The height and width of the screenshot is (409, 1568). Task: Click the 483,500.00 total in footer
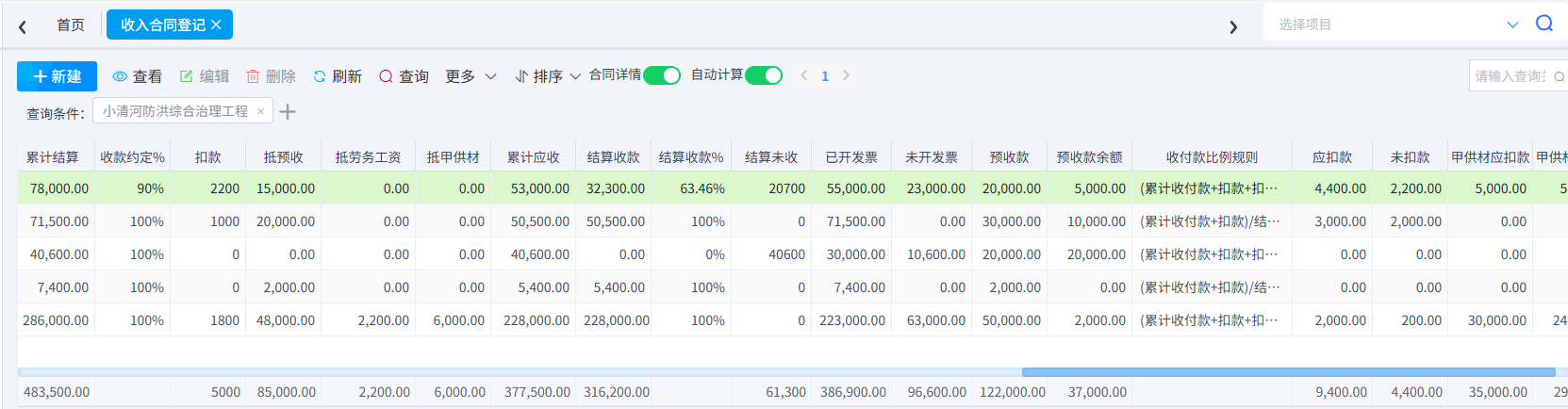pos(57,392)
